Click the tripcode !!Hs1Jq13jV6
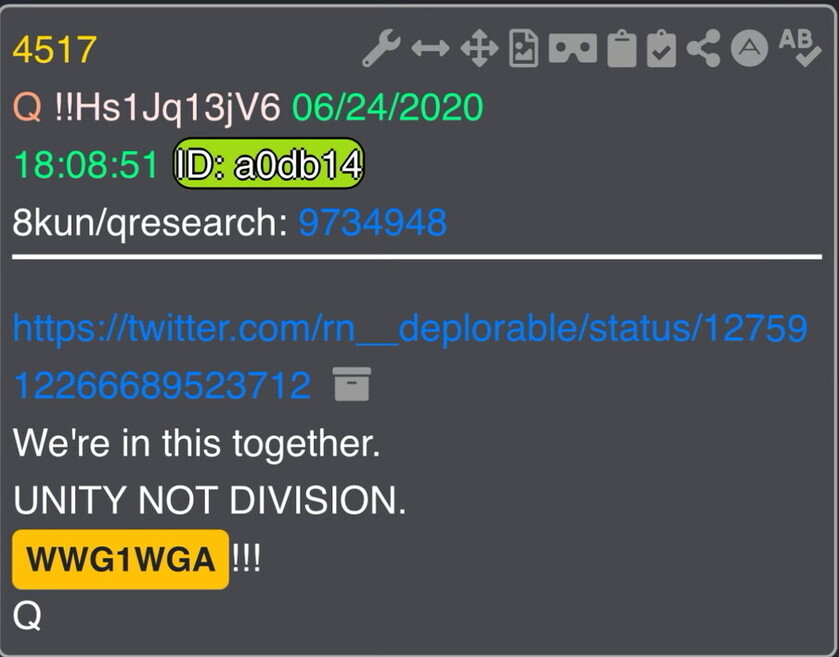Image resolution: width=839 pixels, height=657 pixels. pos(167,108)
